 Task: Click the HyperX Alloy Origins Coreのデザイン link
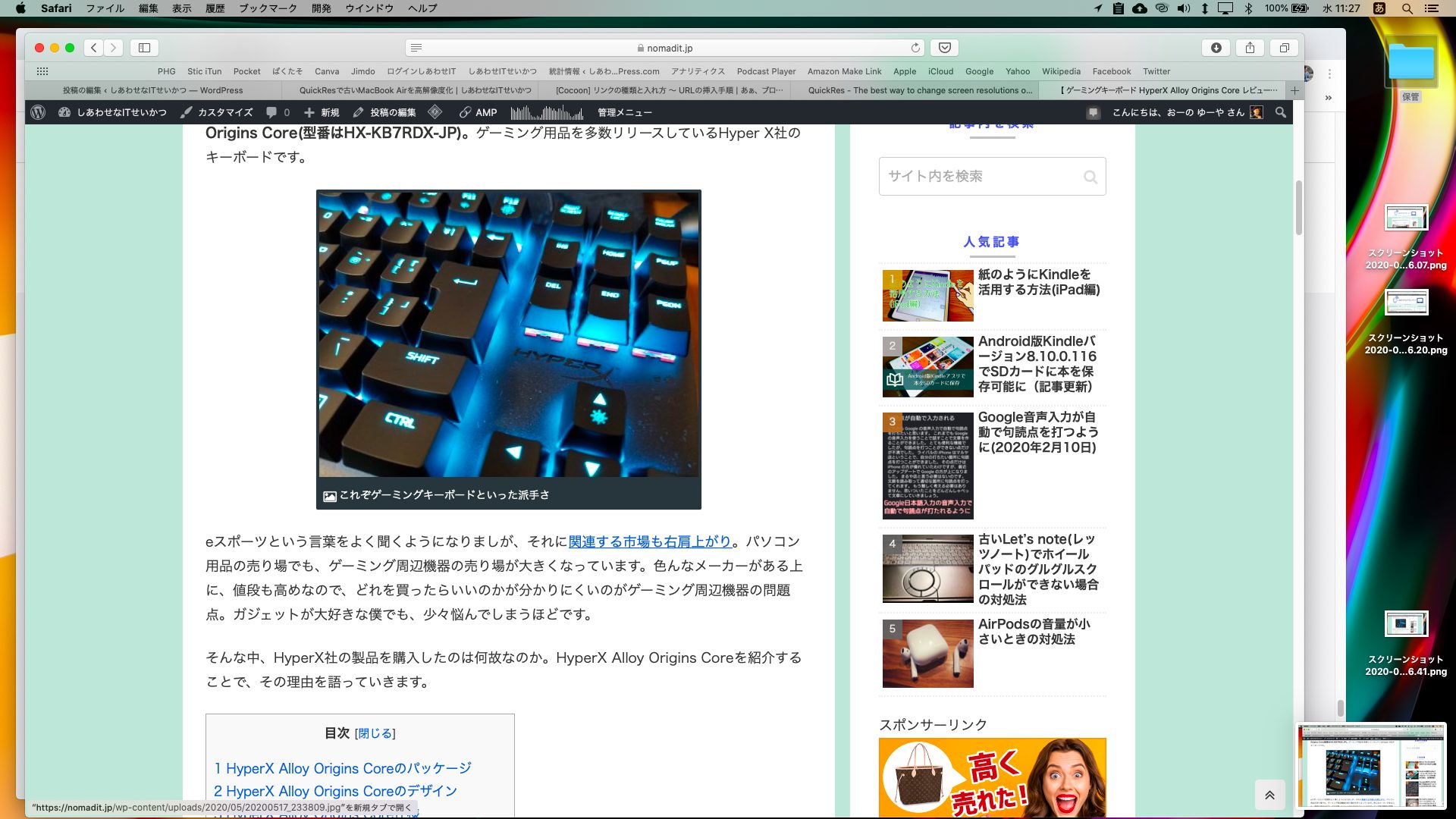click(335, 790)
